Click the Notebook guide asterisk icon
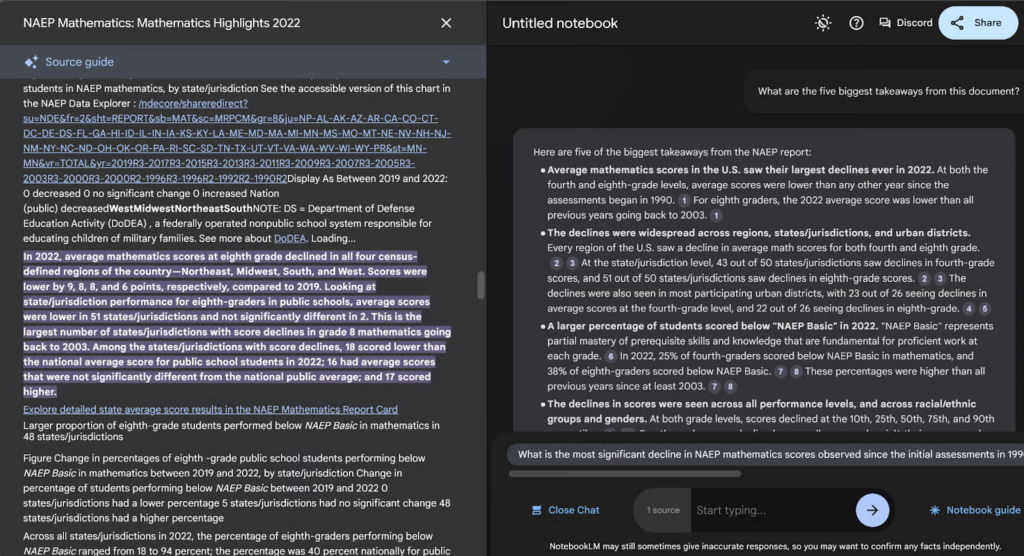The height and width of the screenshot is (556, 1024). 935,510
